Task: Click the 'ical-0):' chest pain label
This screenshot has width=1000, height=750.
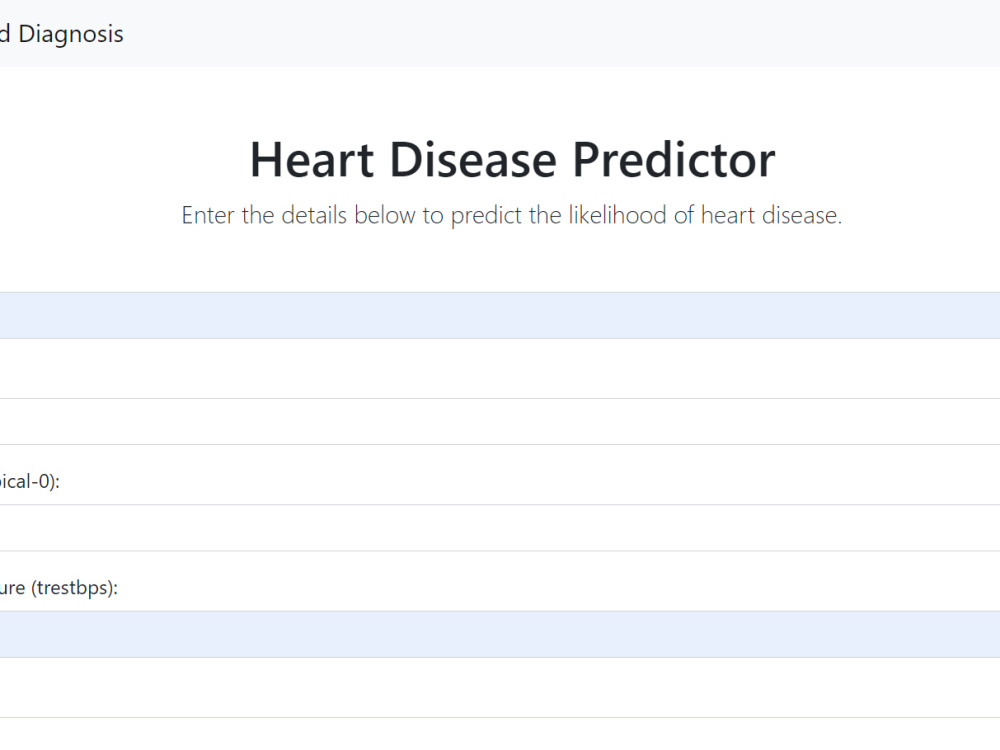Action: [x=30, y=482]
